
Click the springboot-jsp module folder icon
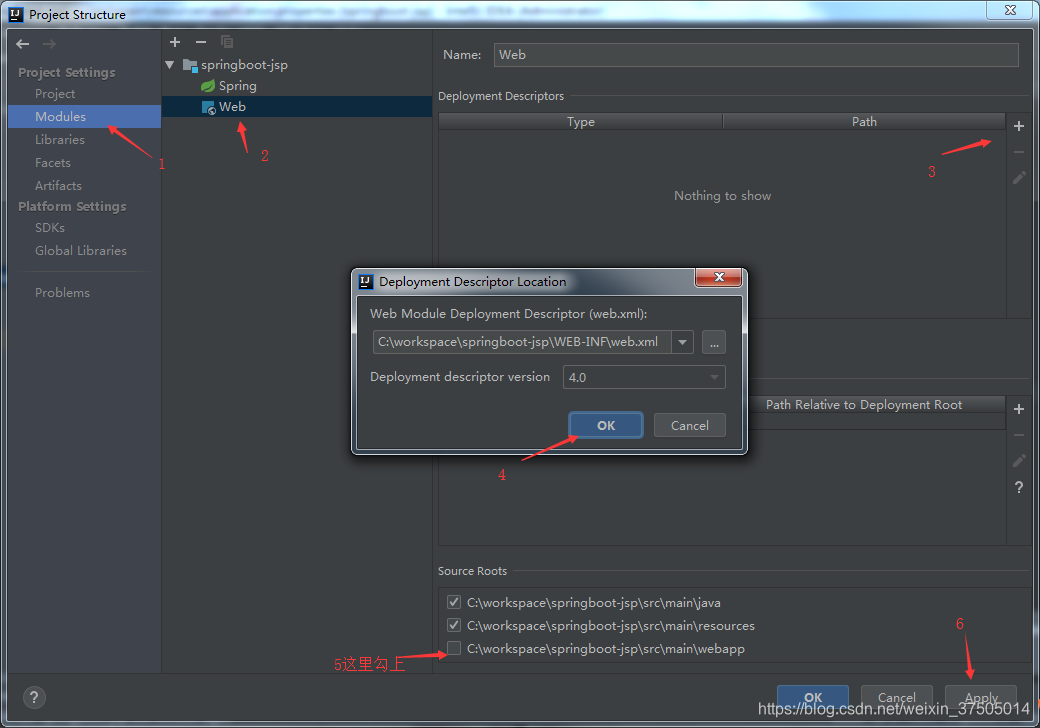click(190, 65)
